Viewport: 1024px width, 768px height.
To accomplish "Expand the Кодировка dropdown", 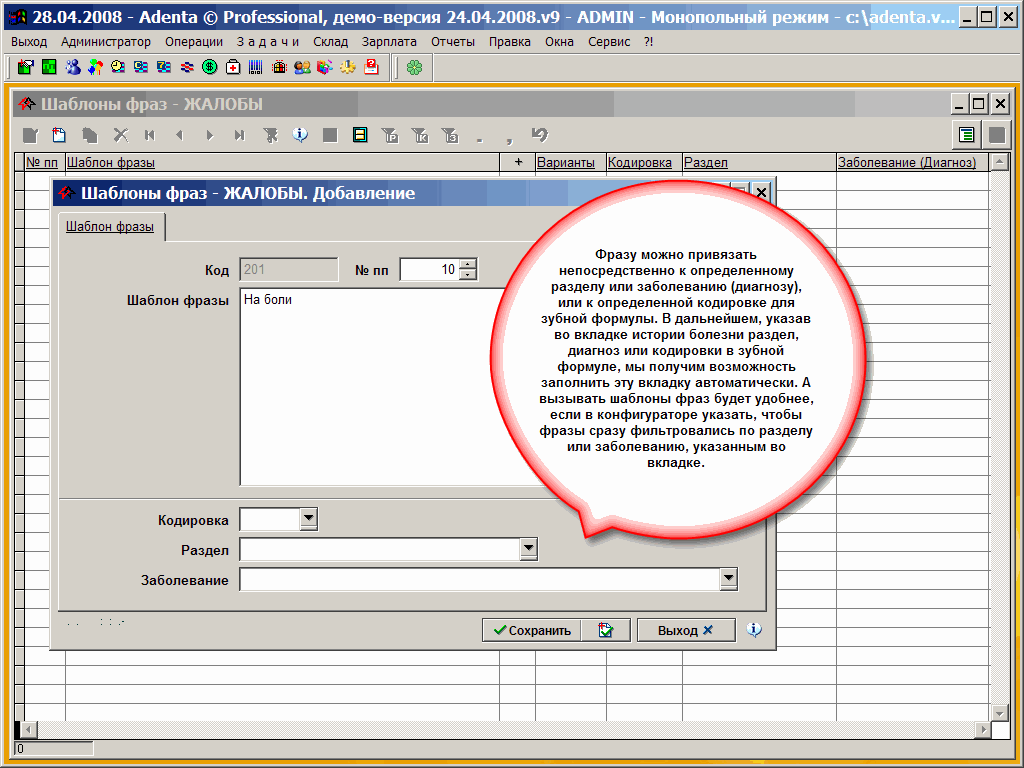I will [308, 519].
